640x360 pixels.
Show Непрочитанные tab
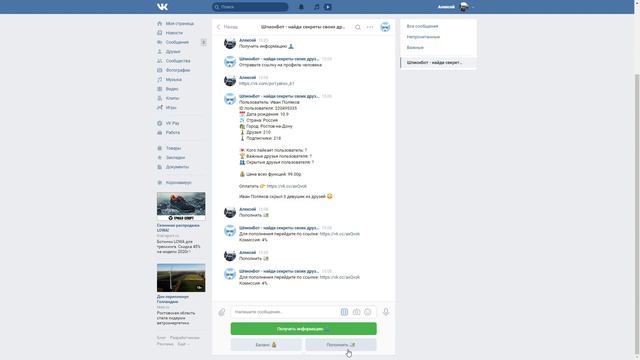[423, 37]
